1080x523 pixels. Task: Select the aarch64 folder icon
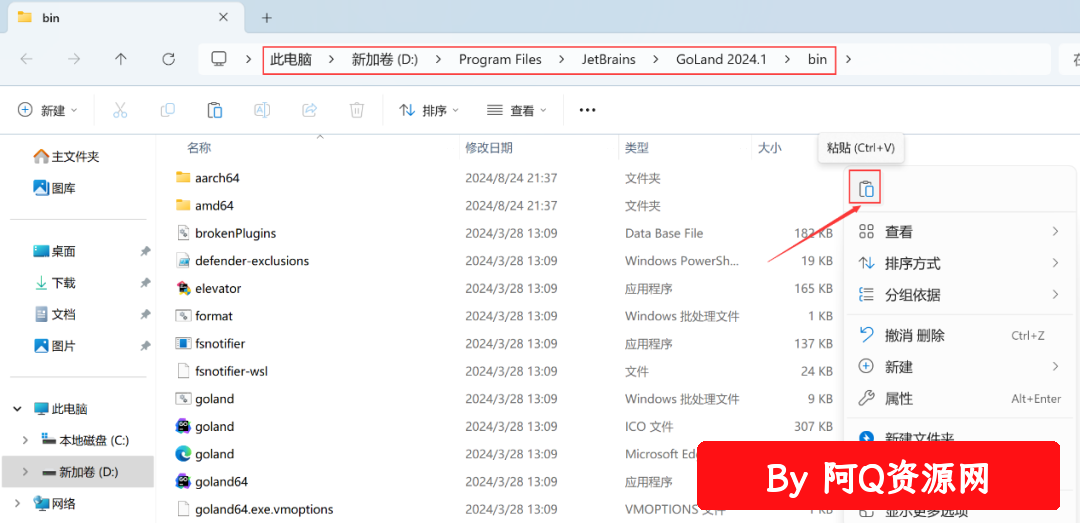[x=183, y=178]
